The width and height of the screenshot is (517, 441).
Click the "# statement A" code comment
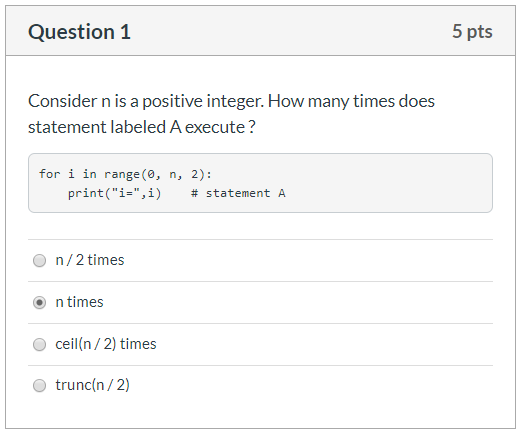click(238, 193)
